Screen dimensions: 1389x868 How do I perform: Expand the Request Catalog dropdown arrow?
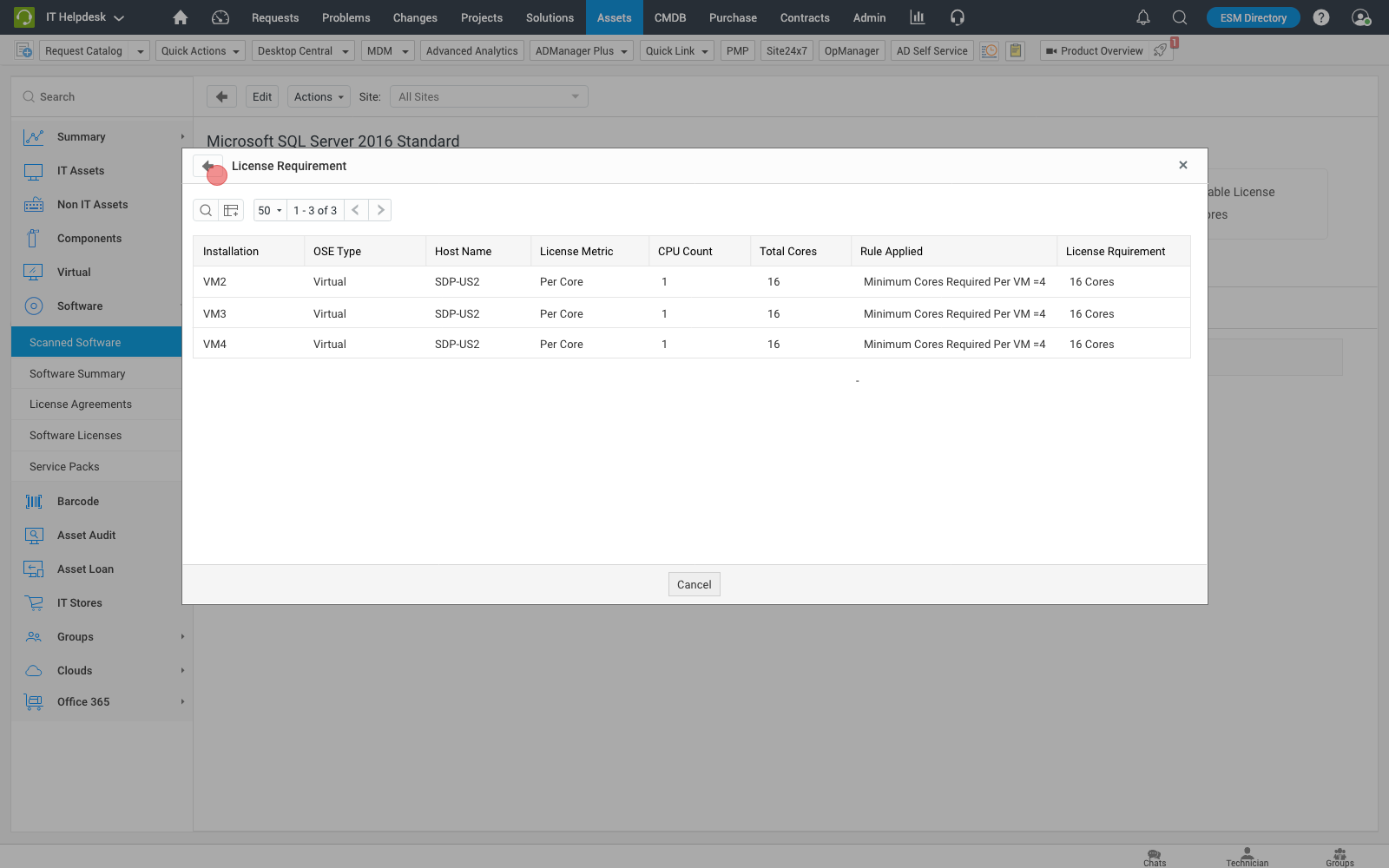click(x=140, y=51)
